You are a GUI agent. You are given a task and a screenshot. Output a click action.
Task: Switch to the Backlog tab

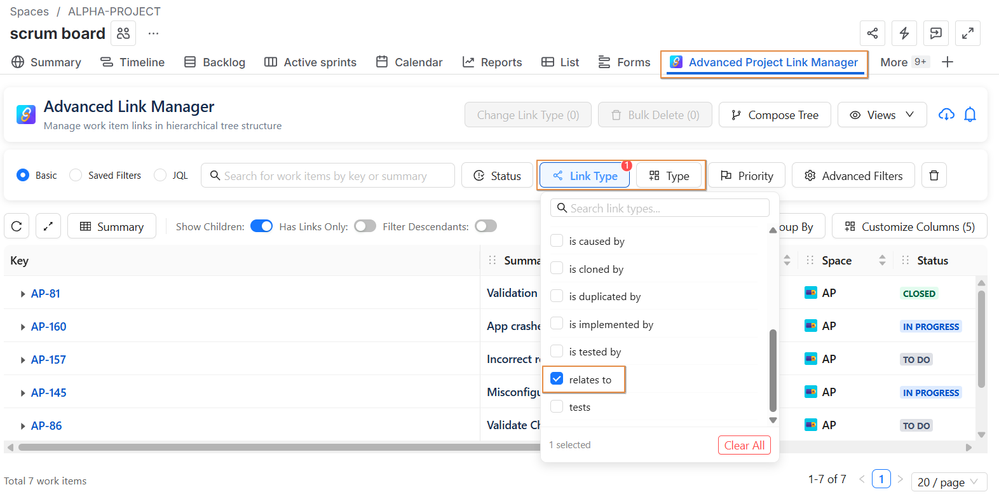(215, 62)
